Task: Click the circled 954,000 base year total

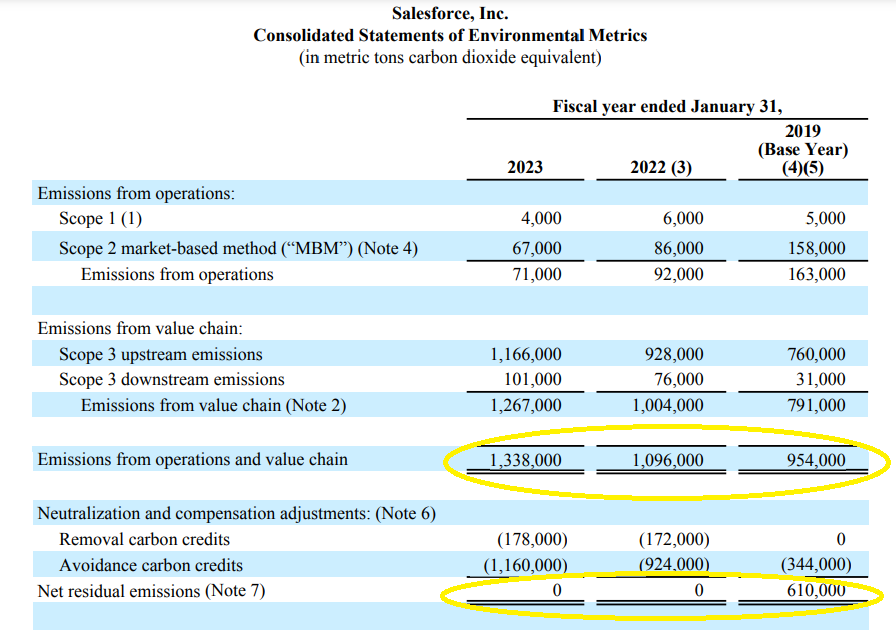Action: point(816,460)
